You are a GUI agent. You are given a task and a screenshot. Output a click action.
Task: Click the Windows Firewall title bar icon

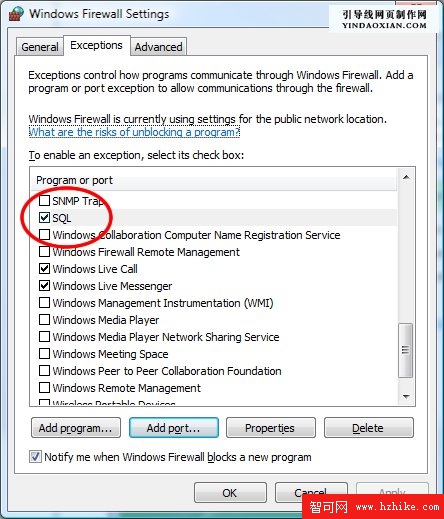tap(16, 13)
